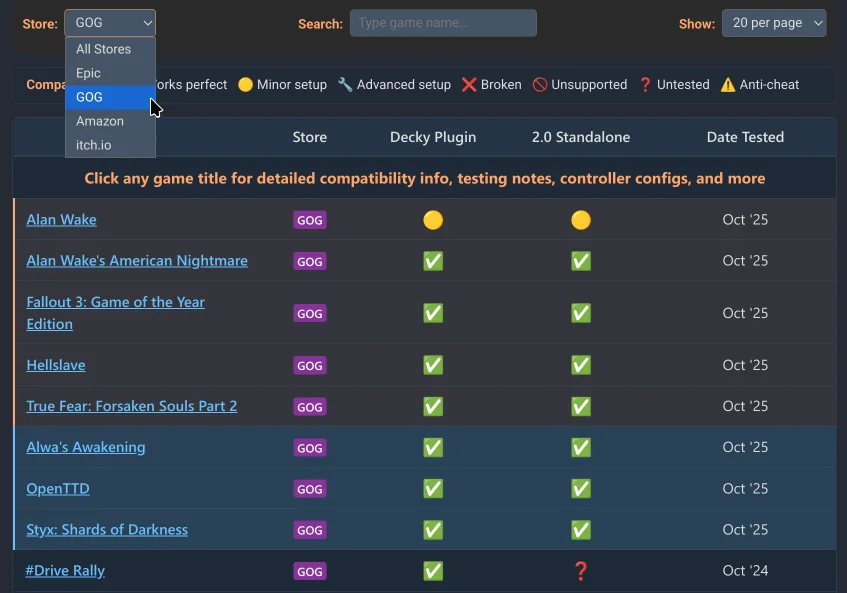Click the Unsupported legend icon

[x=539, y=85]
